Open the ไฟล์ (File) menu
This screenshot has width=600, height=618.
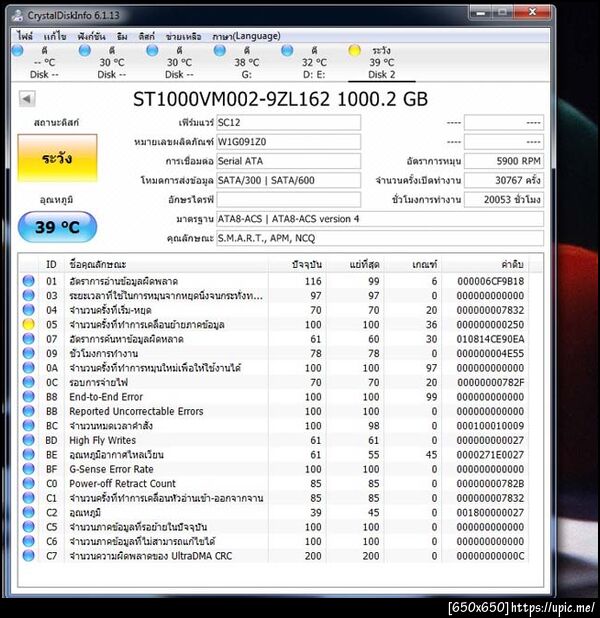click(x=24, y=36)
